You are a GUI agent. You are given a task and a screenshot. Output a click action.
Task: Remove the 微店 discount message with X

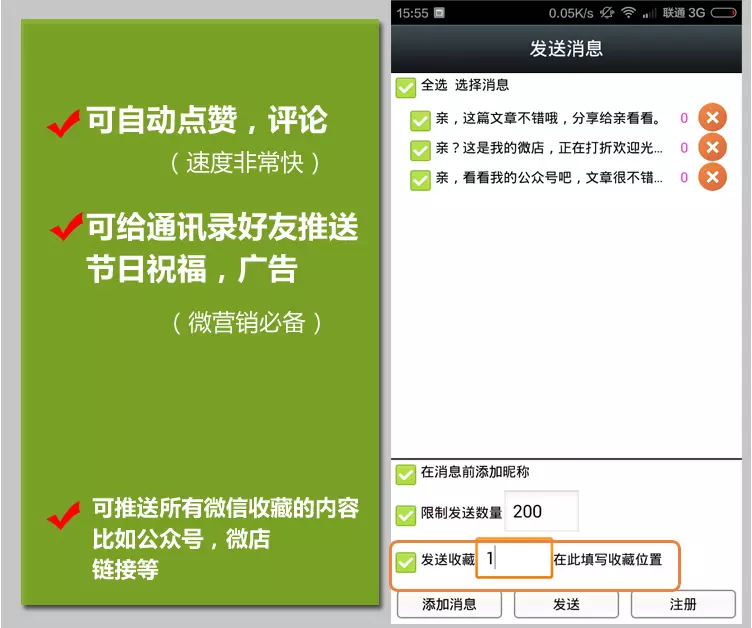click(712, 147)
